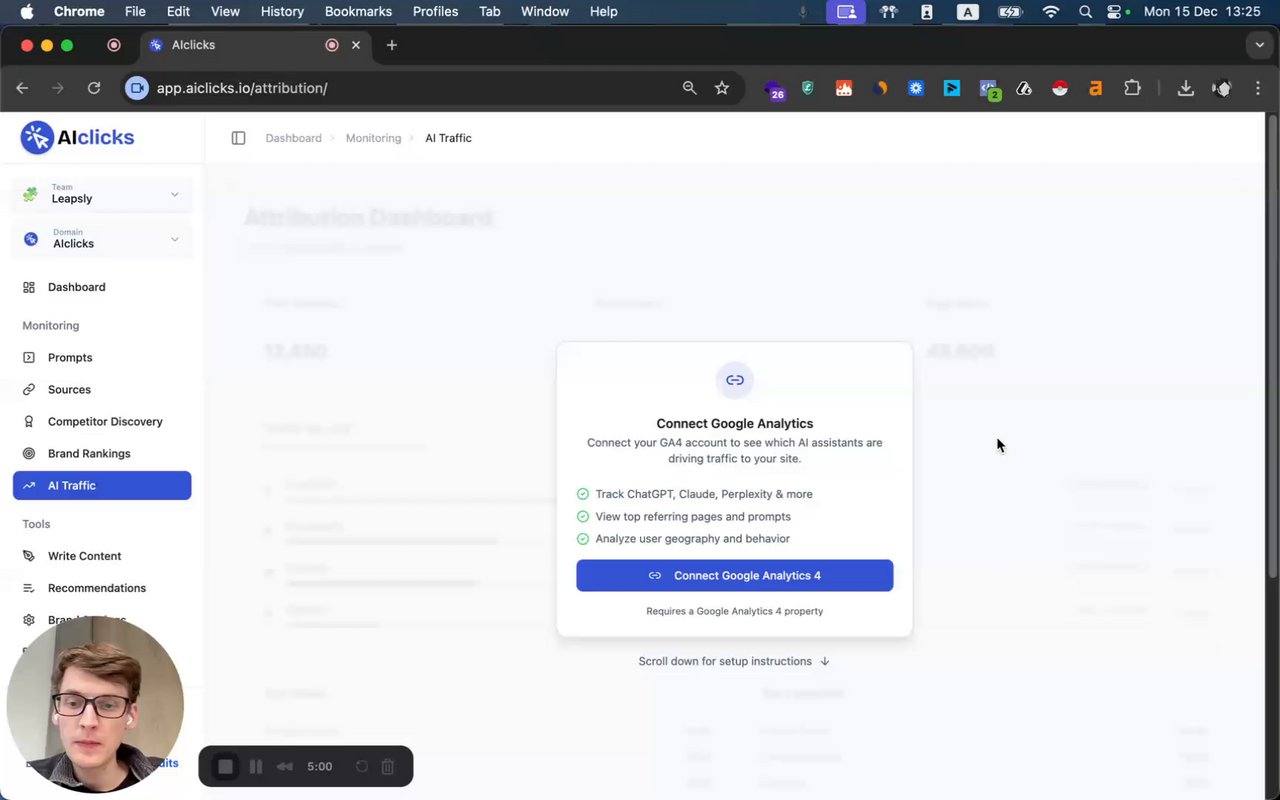Image resolution: width=1280 pixels, height=800 pixels.
Task: Open the Chrome three-dot menu
Action: 1258,88
